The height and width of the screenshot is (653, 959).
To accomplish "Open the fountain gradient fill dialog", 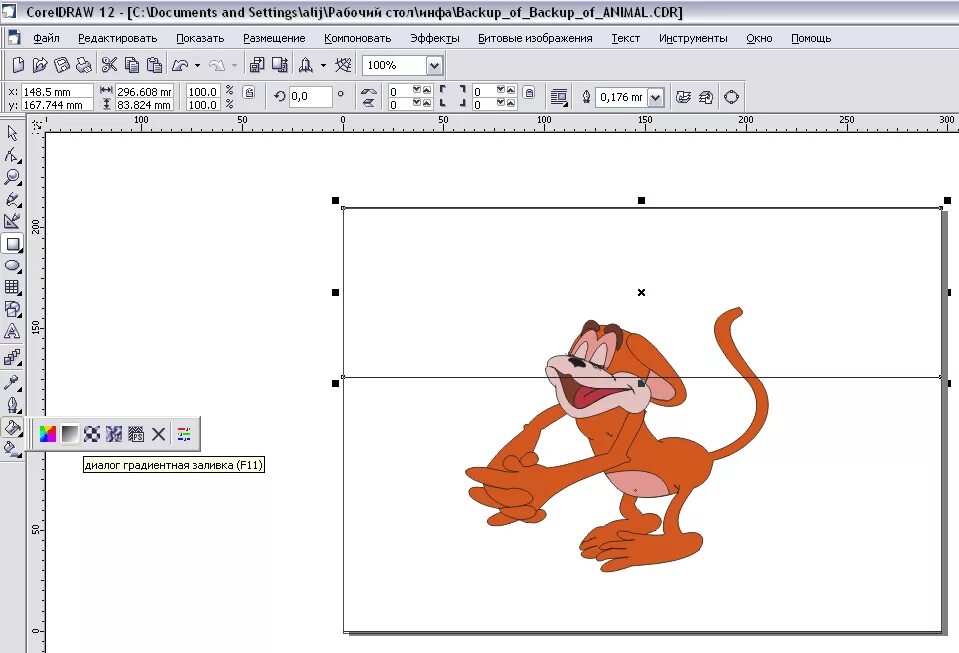I will pos(70,434).
